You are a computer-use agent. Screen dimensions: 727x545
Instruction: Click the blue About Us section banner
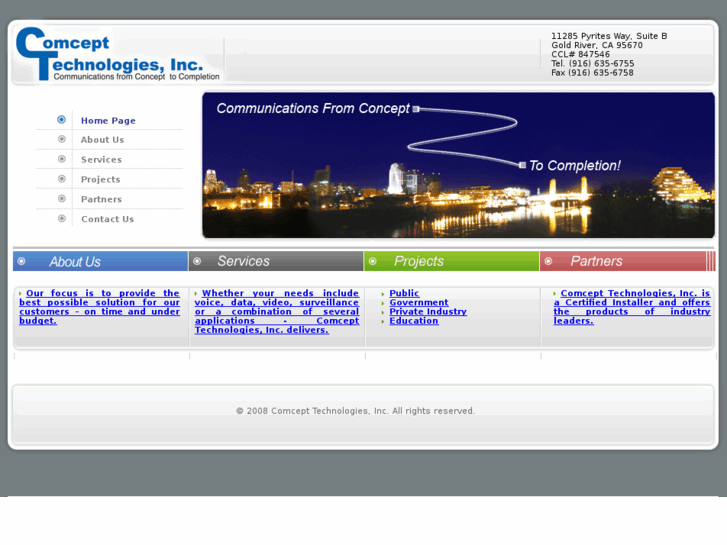(x=100, y=261)
